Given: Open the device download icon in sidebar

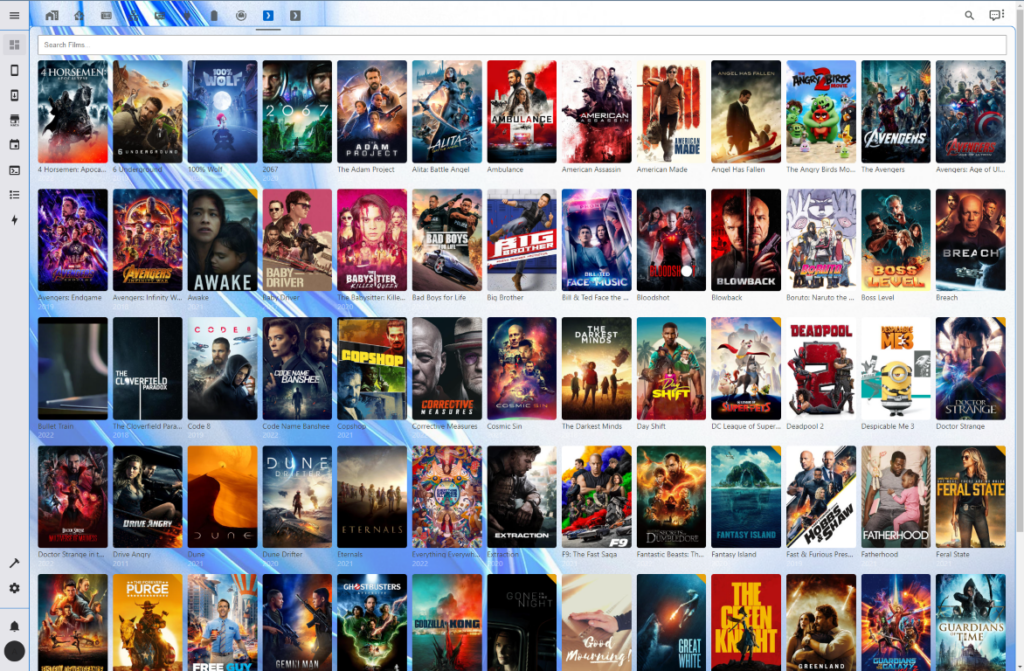Looking at the screenshot, I should (x=14, y=95).
